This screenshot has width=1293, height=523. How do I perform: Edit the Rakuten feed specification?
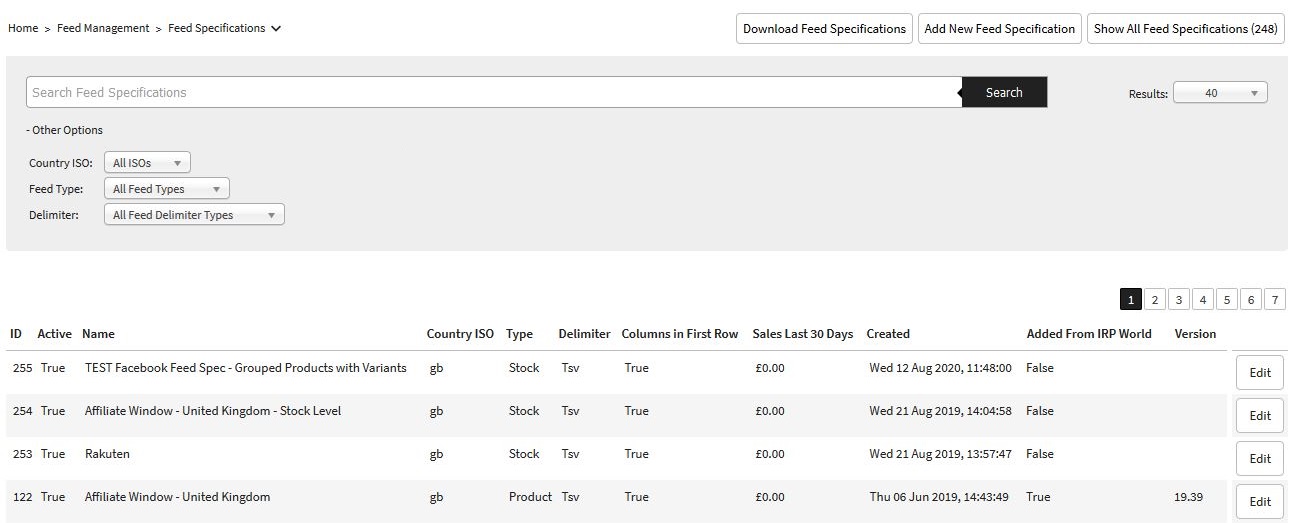point(1260,458)
